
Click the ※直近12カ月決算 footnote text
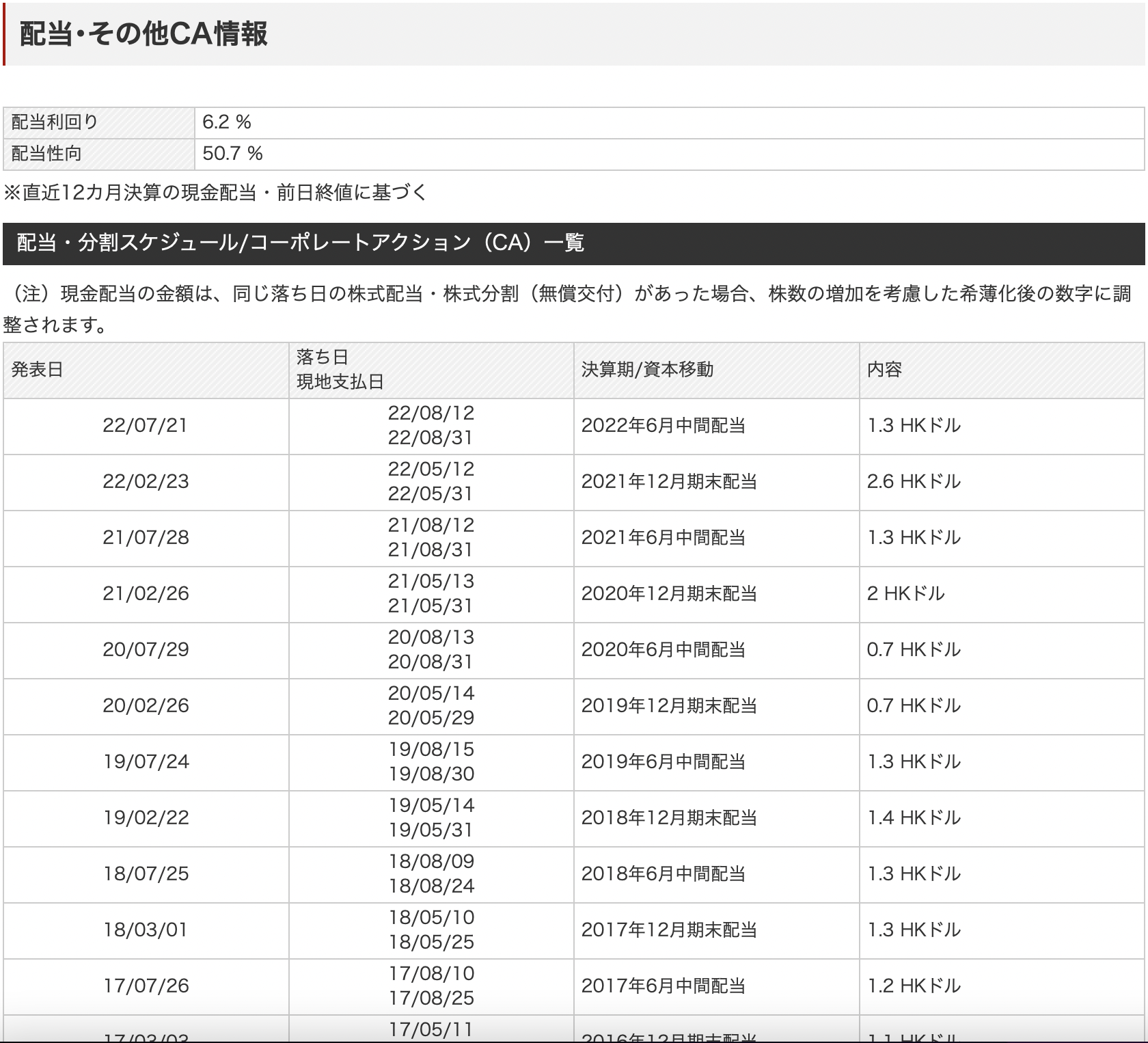pos(215,193)
